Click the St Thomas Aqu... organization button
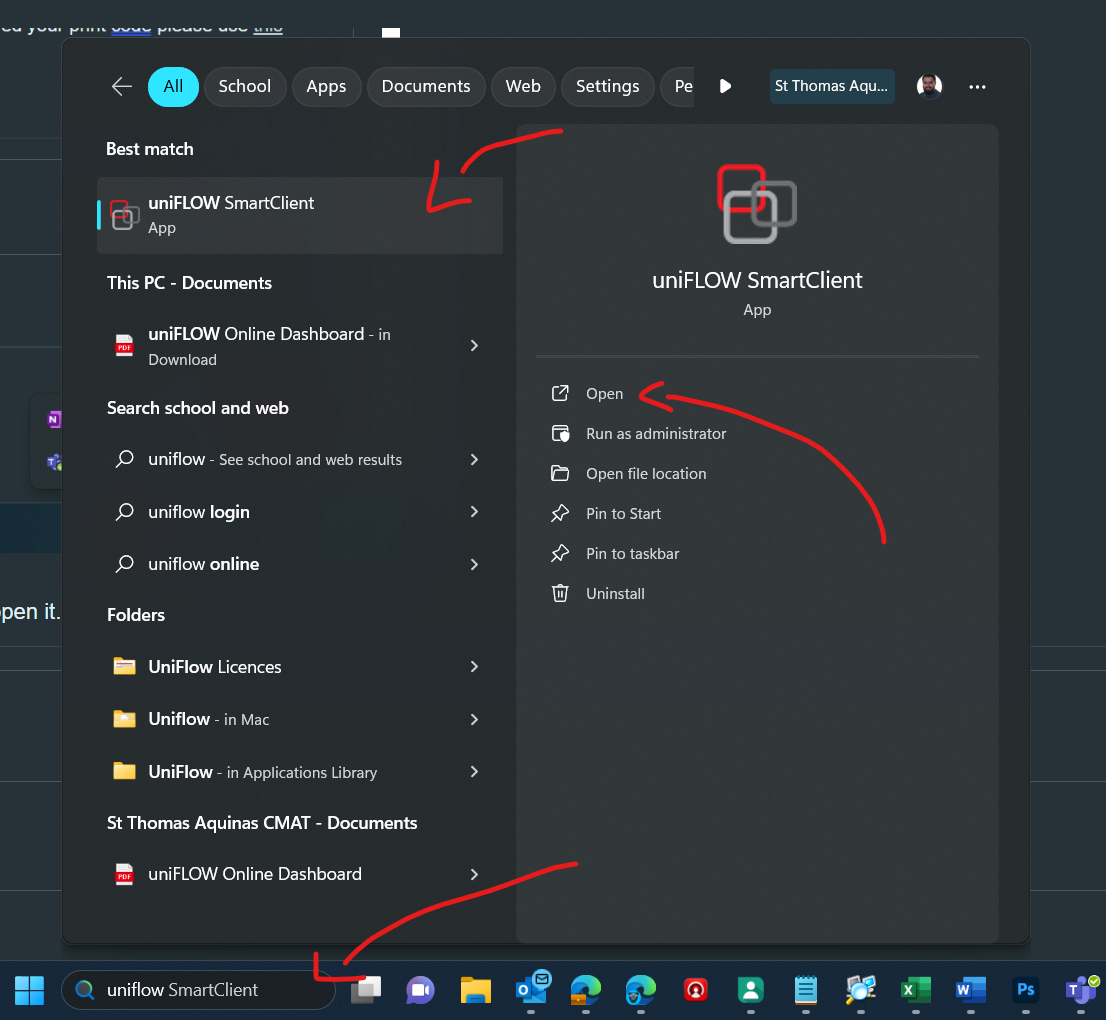 tap(832, 86)
